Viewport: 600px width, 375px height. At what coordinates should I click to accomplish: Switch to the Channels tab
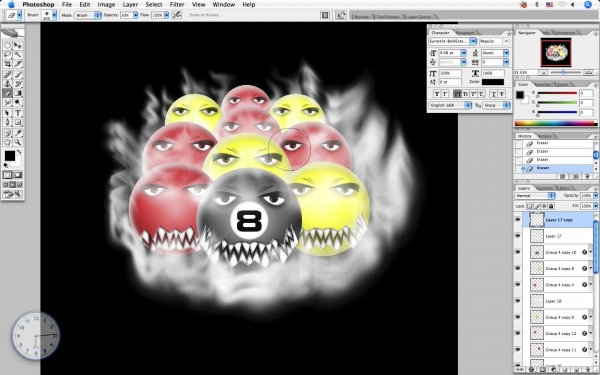point(545,188)
